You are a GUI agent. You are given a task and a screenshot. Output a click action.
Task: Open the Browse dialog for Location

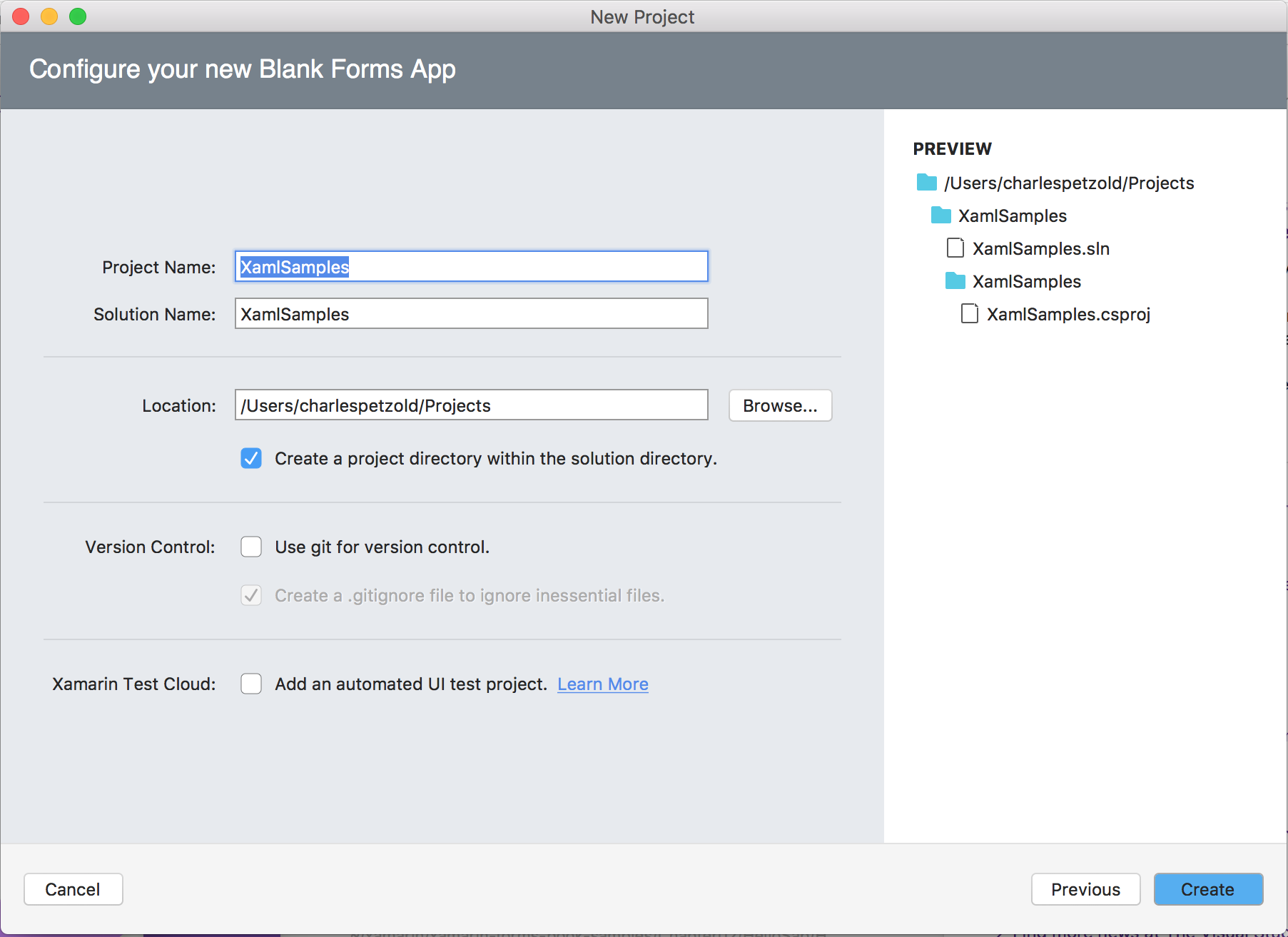780,405
